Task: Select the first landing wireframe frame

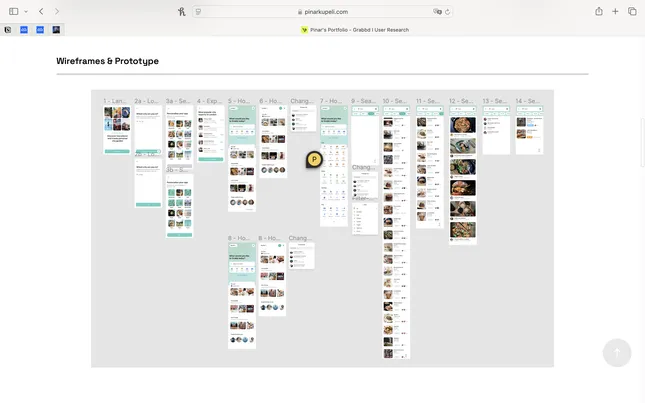Action: pyautogui.click(x=117, y=130)
